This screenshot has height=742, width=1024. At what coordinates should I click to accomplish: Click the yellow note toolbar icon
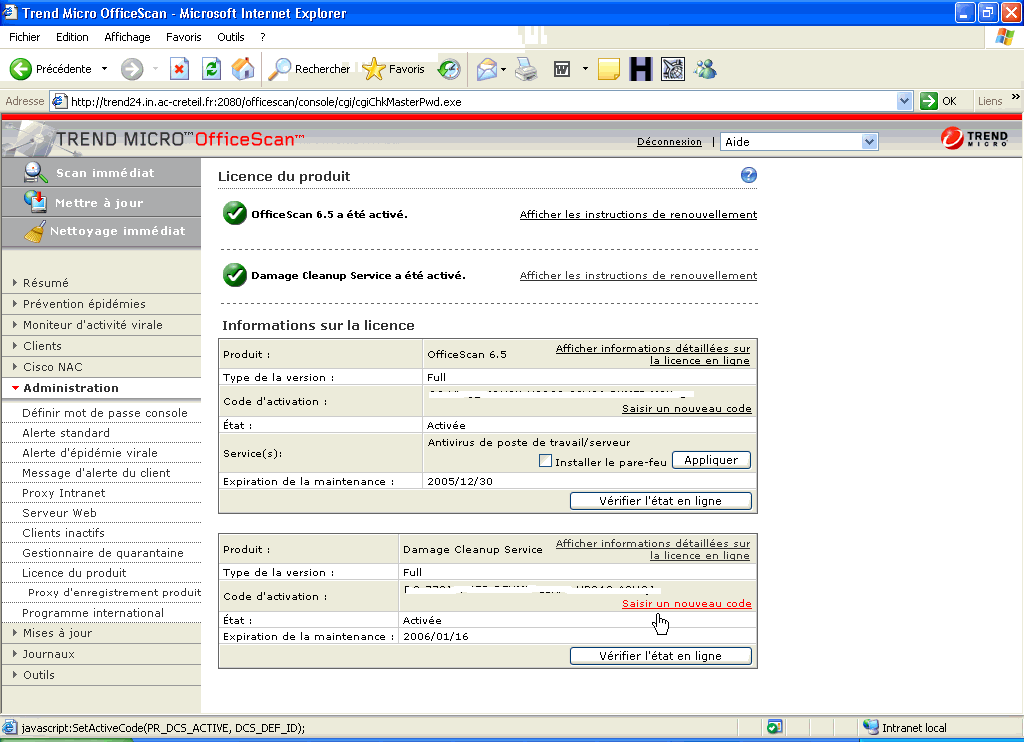click(x=609, y=69)
